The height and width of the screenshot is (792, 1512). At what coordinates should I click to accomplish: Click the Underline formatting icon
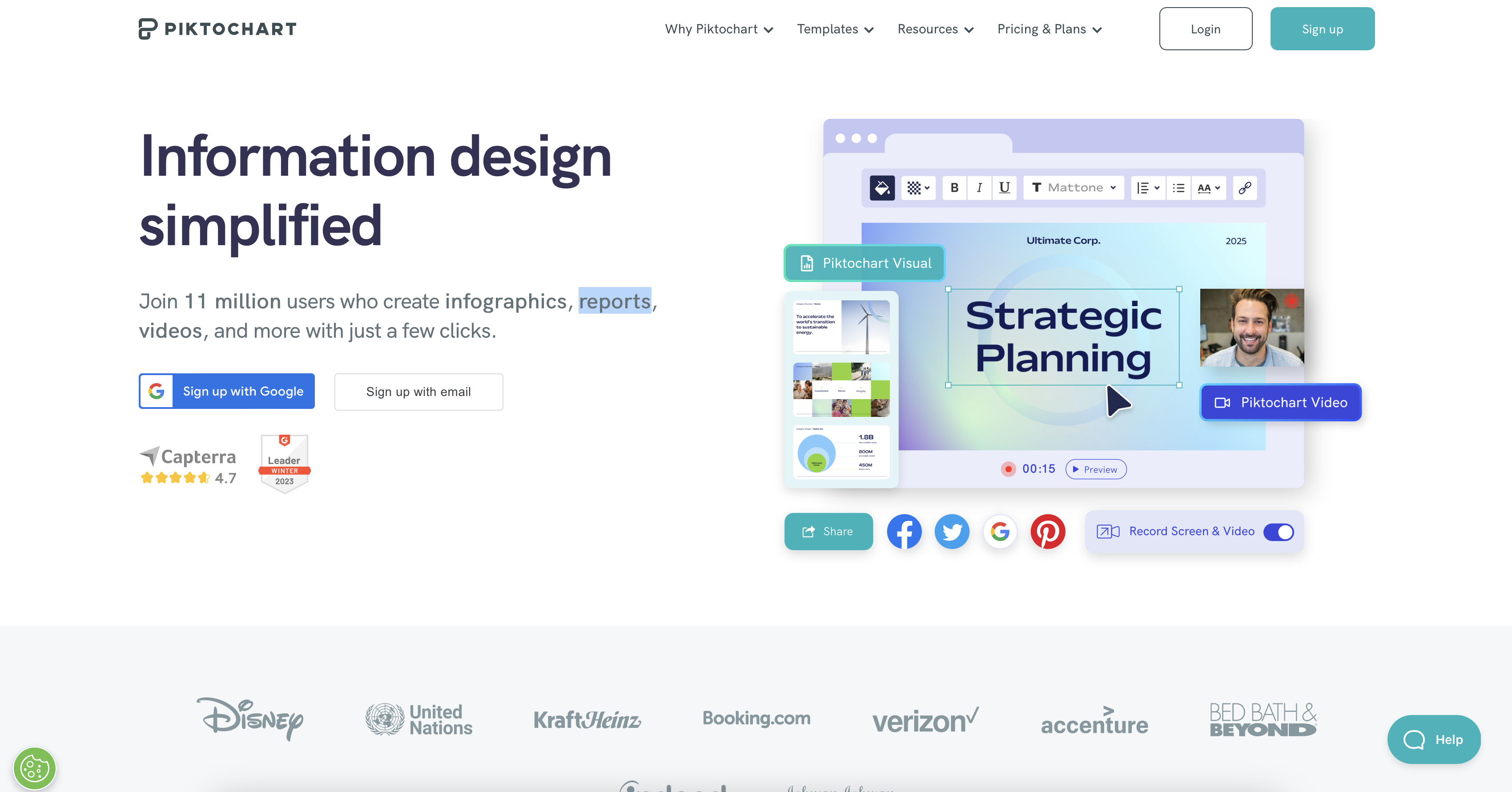click(x=1004, y=189)
